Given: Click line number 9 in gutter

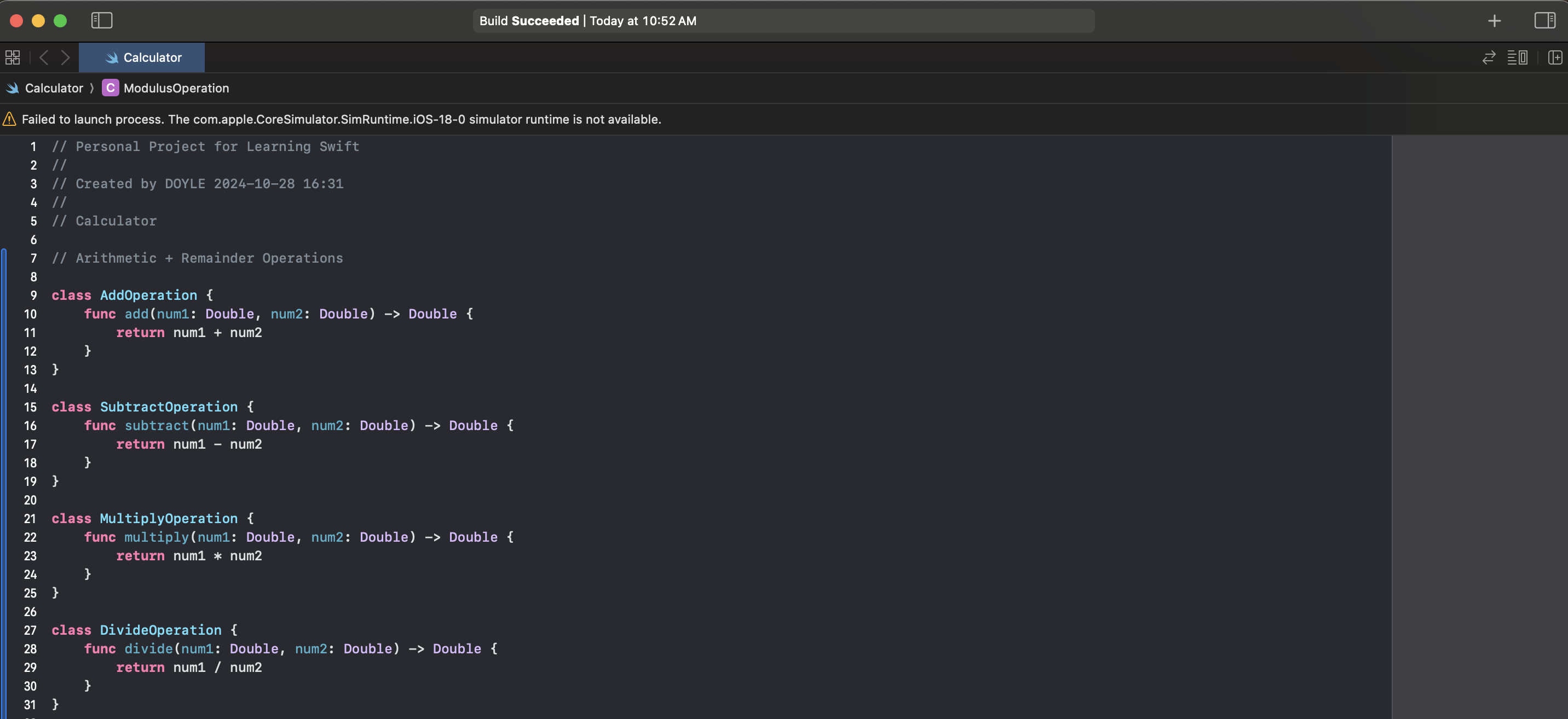Looking at the screenshot, I should pos(33,295).
